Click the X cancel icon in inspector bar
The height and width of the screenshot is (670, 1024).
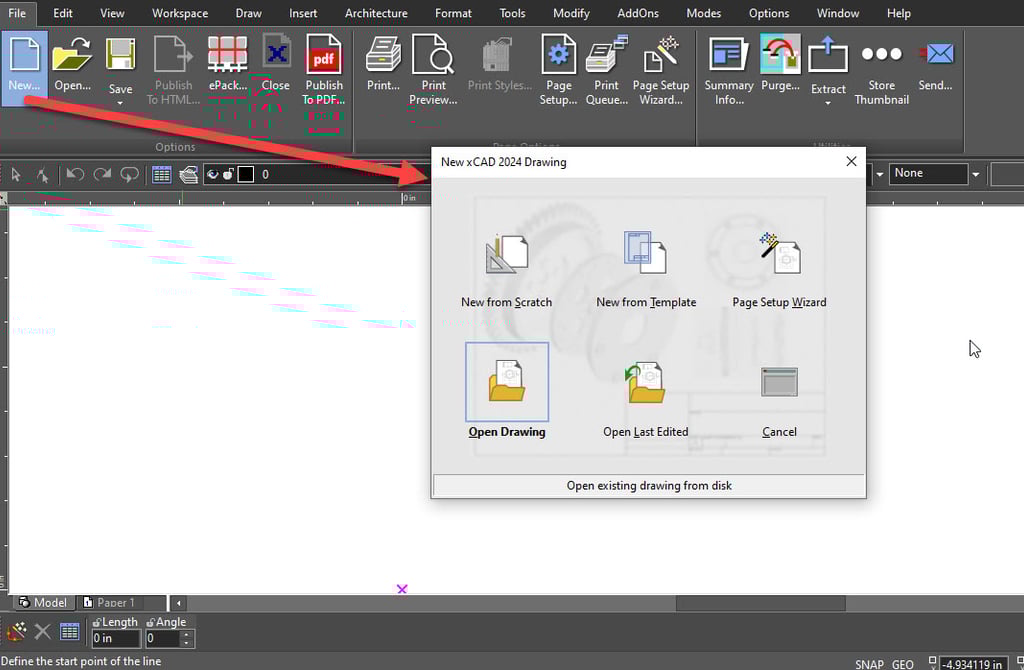pyautogui.click(x=42, y=631)
